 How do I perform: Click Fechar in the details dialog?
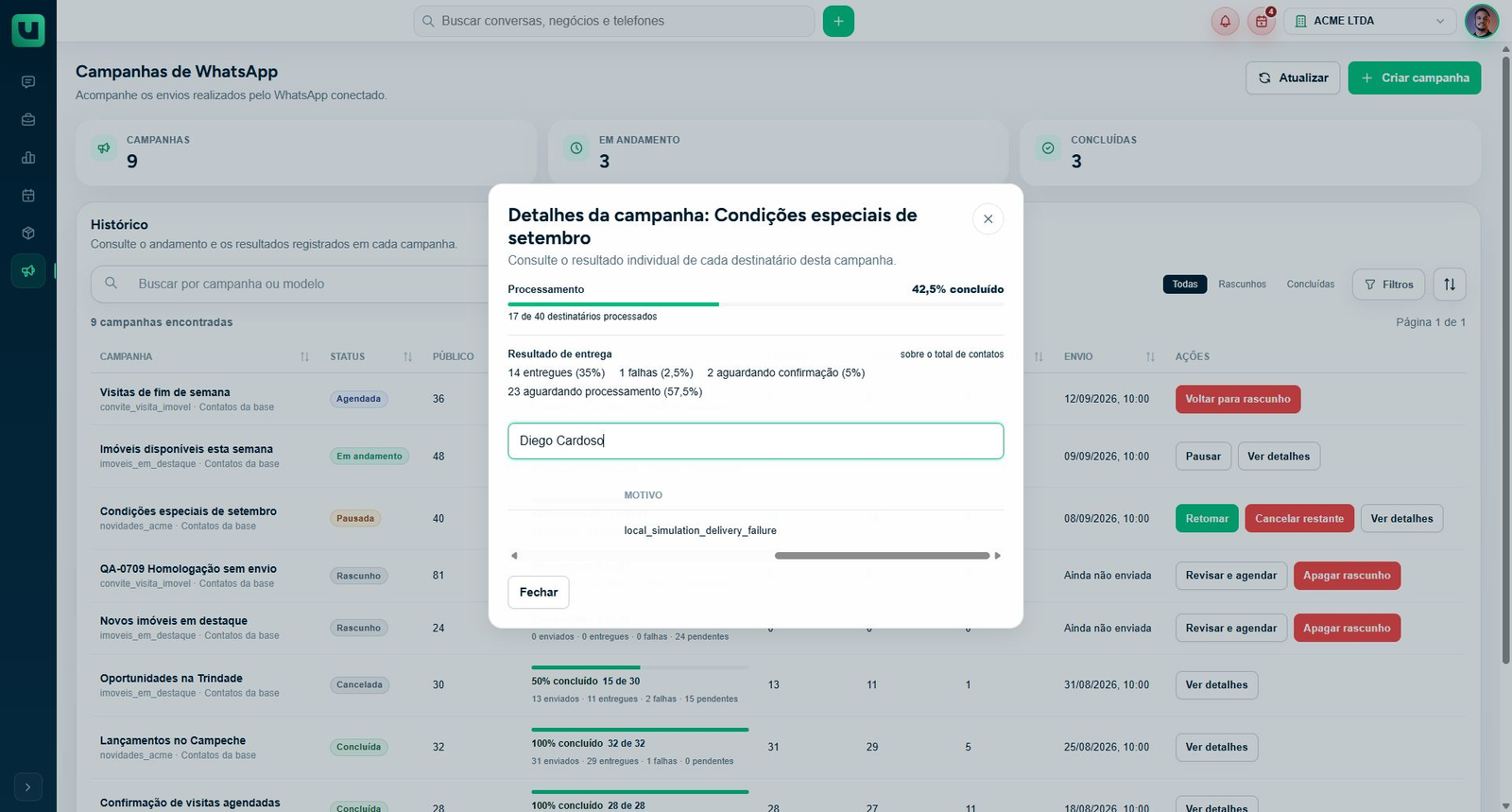[539, 593]
